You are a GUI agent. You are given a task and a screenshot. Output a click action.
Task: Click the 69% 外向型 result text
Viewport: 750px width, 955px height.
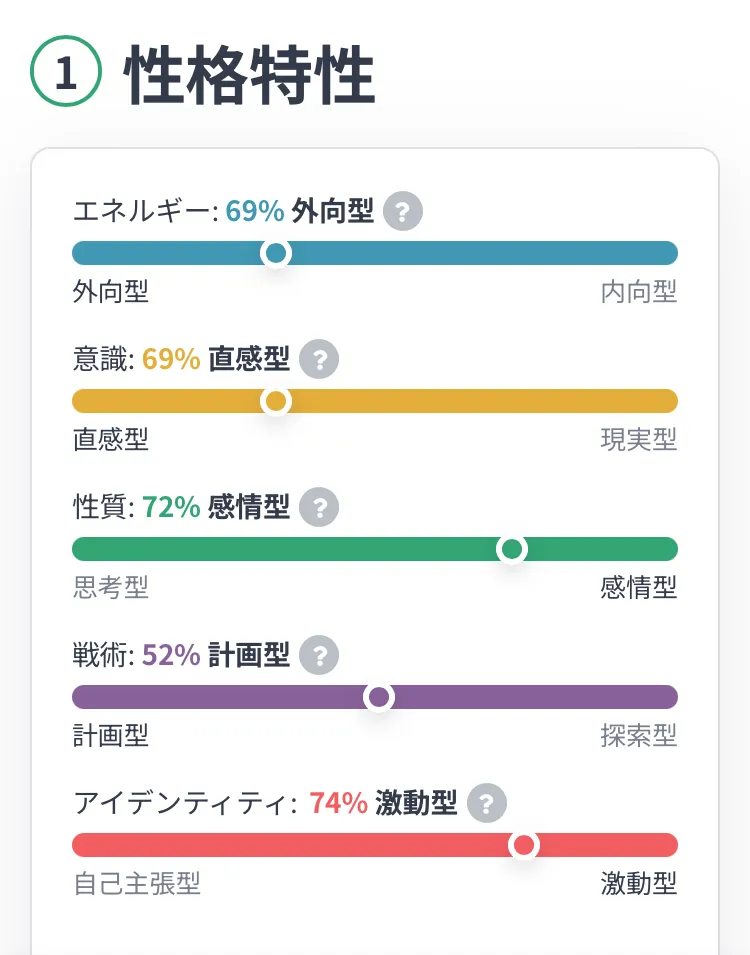(x=299, y=212)
